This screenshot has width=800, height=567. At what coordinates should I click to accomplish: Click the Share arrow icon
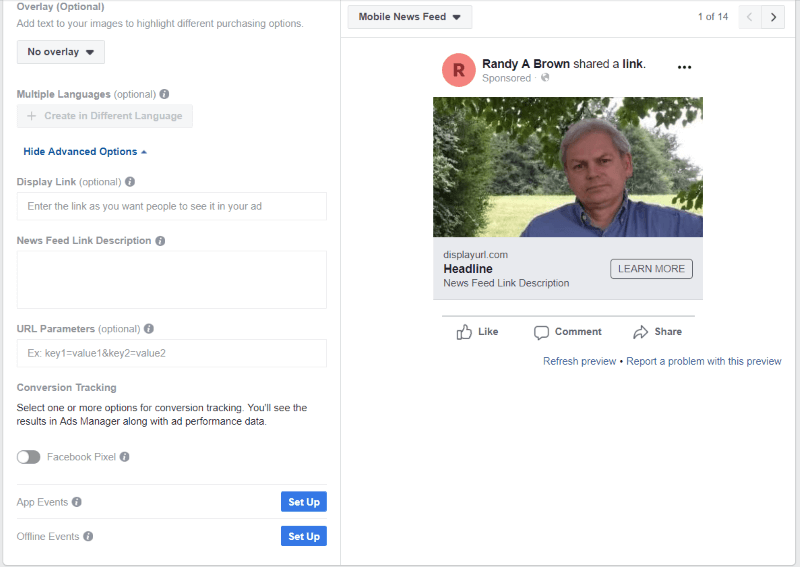tap(640, 332)
